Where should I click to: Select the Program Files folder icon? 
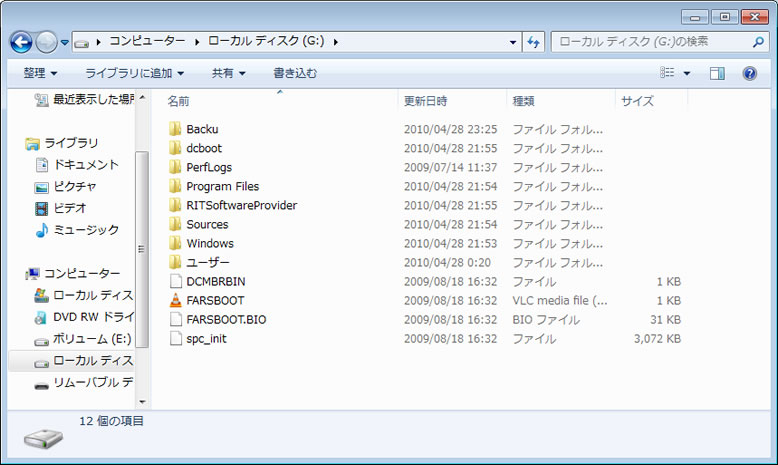coord(175,186)
